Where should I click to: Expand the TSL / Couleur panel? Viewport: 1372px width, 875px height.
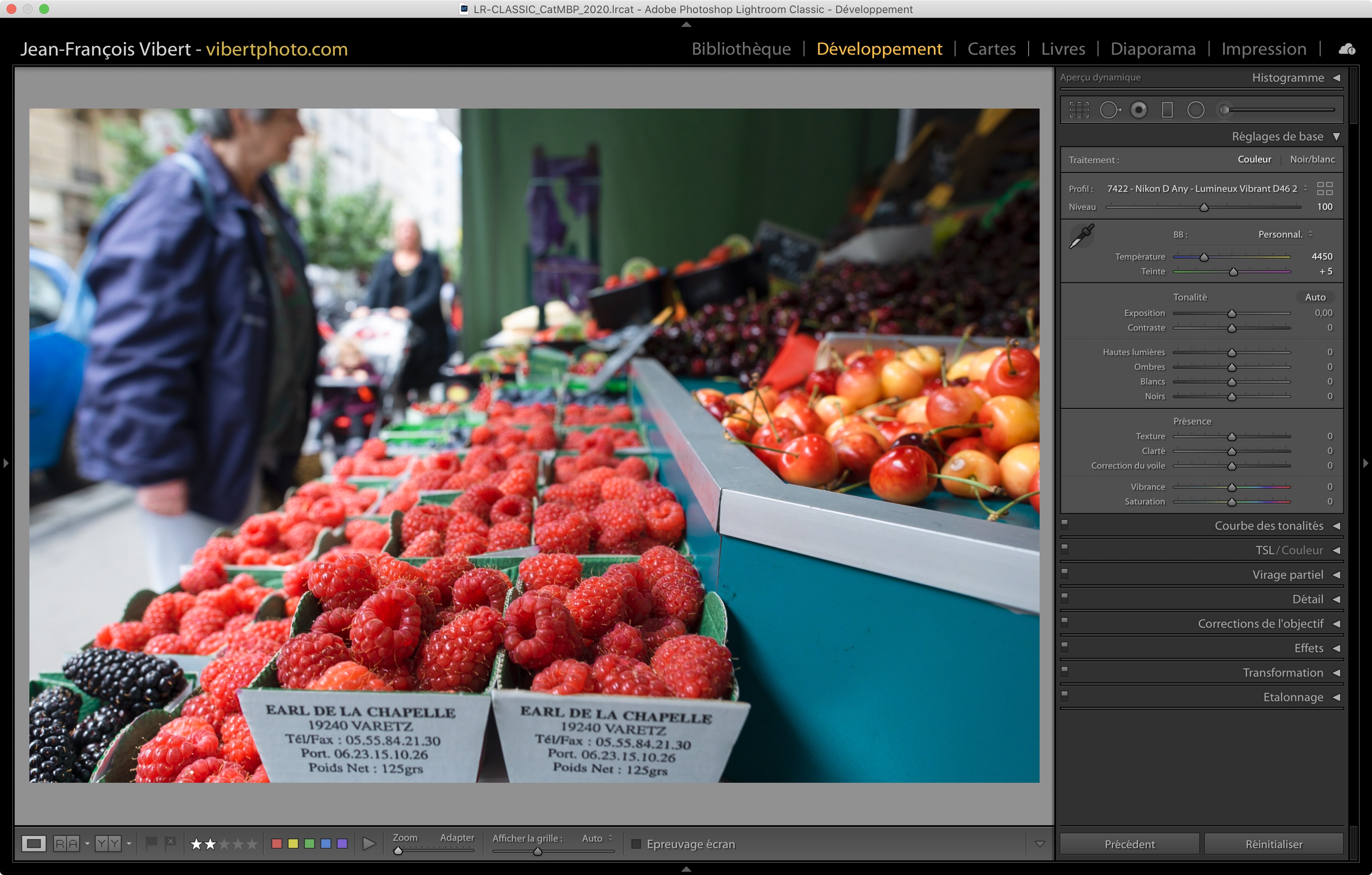tap(1336, 551)
